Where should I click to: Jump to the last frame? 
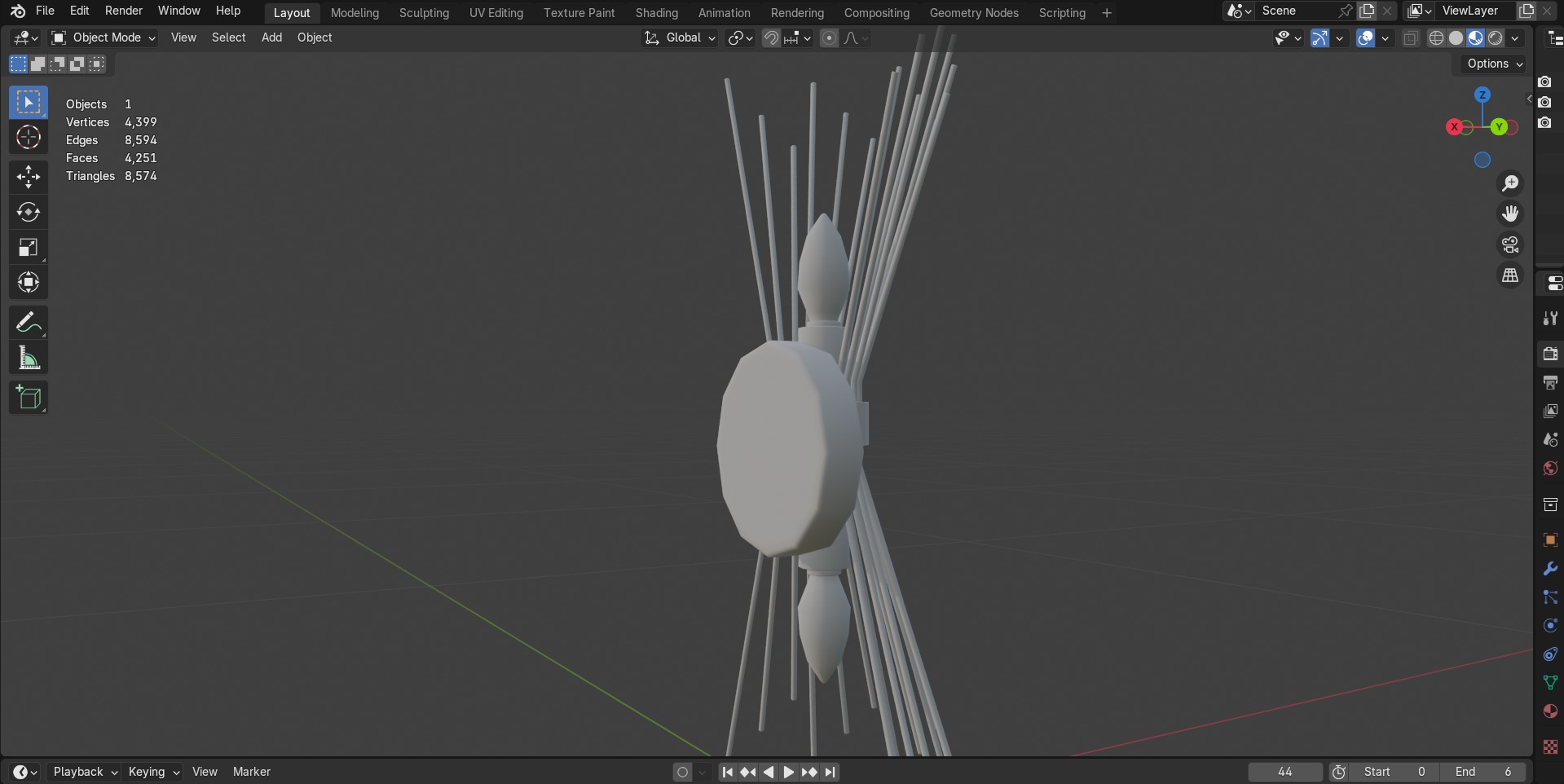(830, 772)
